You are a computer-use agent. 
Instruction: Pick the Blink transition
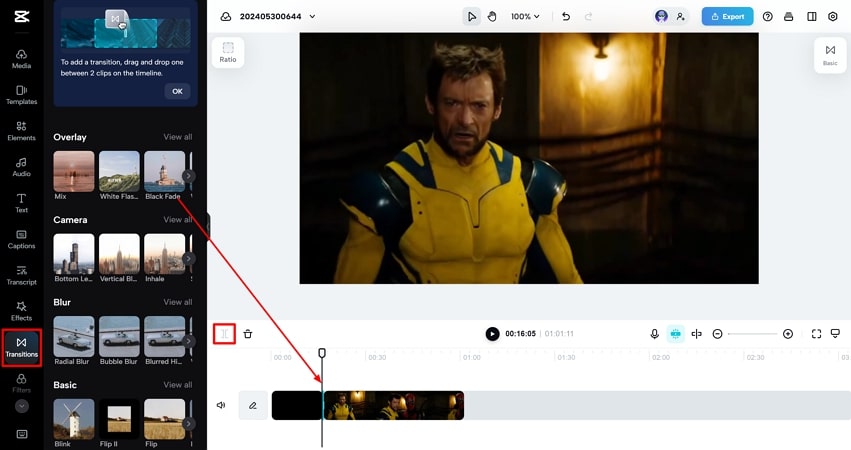(x=74, y=419)
